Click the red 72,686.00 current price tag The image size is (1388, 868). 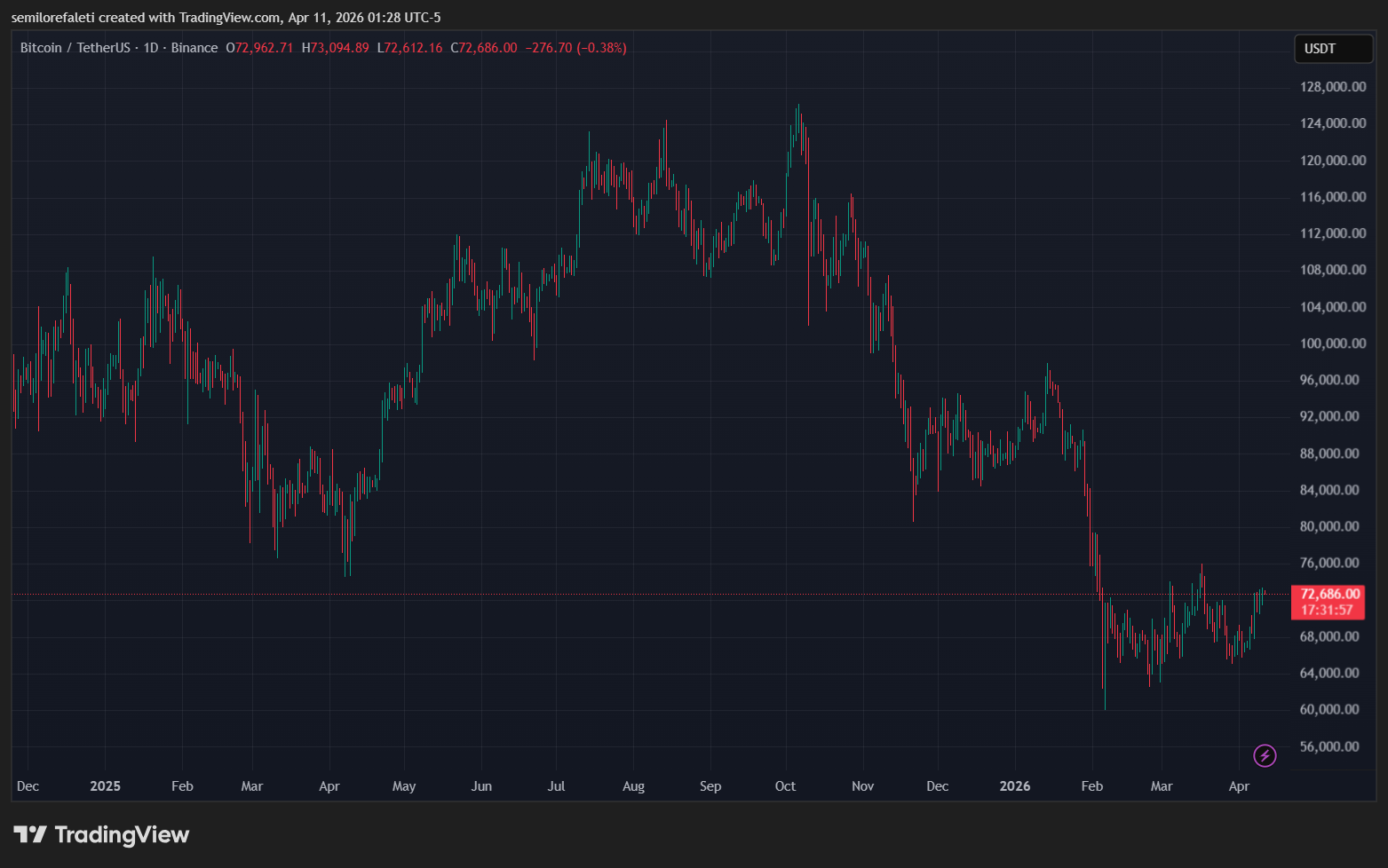1329,594
